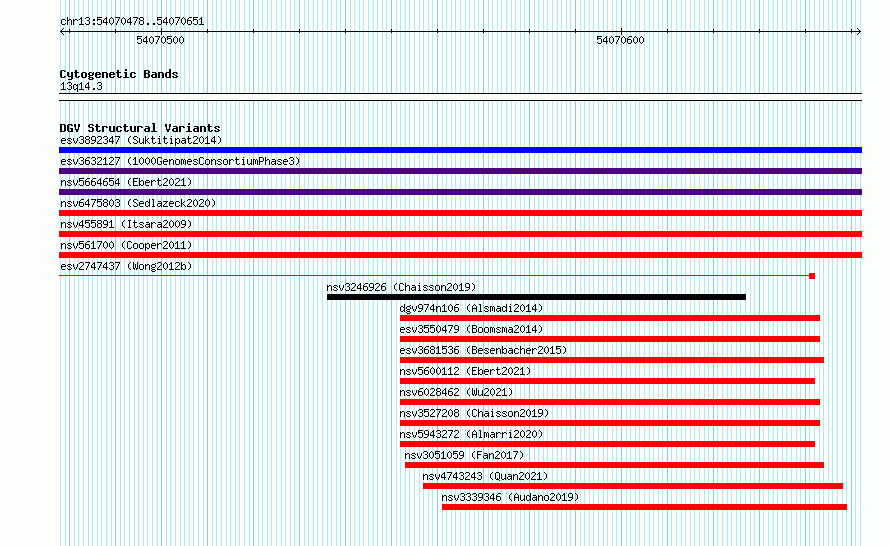Select the red bar under nsv3527208
The width and height of the screenshot is (890, 546).
click(x=610, y=423)
